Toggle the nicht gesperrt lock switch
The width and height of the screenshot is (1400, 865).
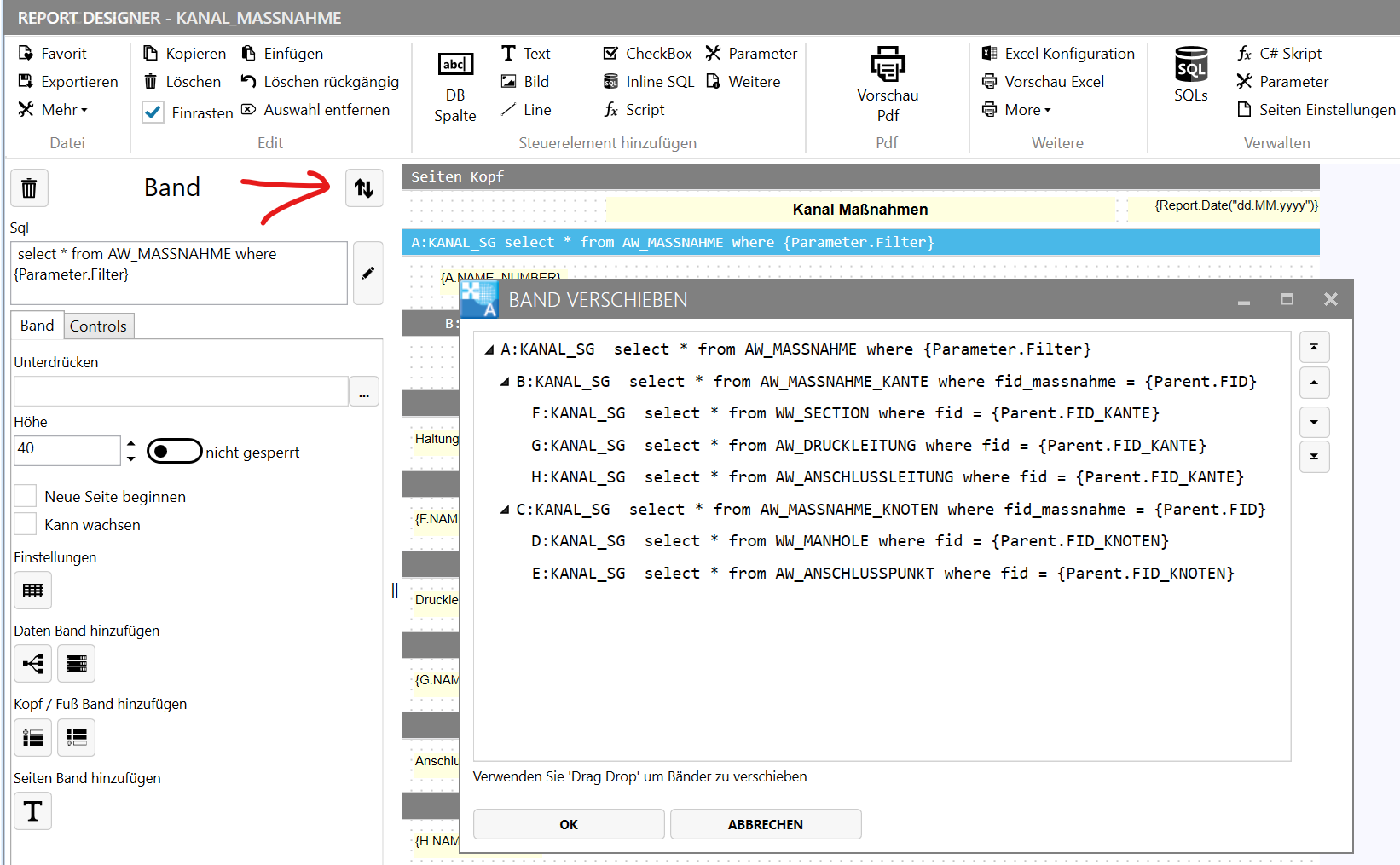tap(175, 451)
